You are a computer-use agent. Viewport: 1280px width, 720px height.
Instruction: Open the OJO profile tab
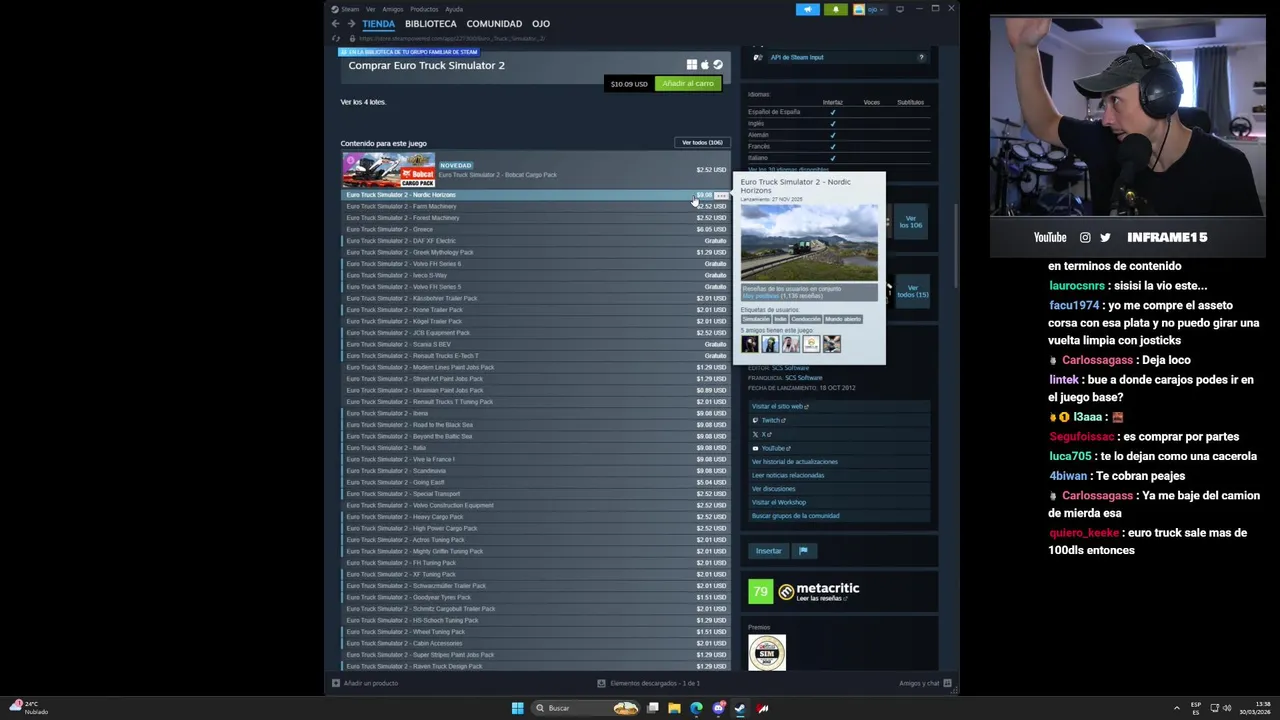click(x=541, y=24)
